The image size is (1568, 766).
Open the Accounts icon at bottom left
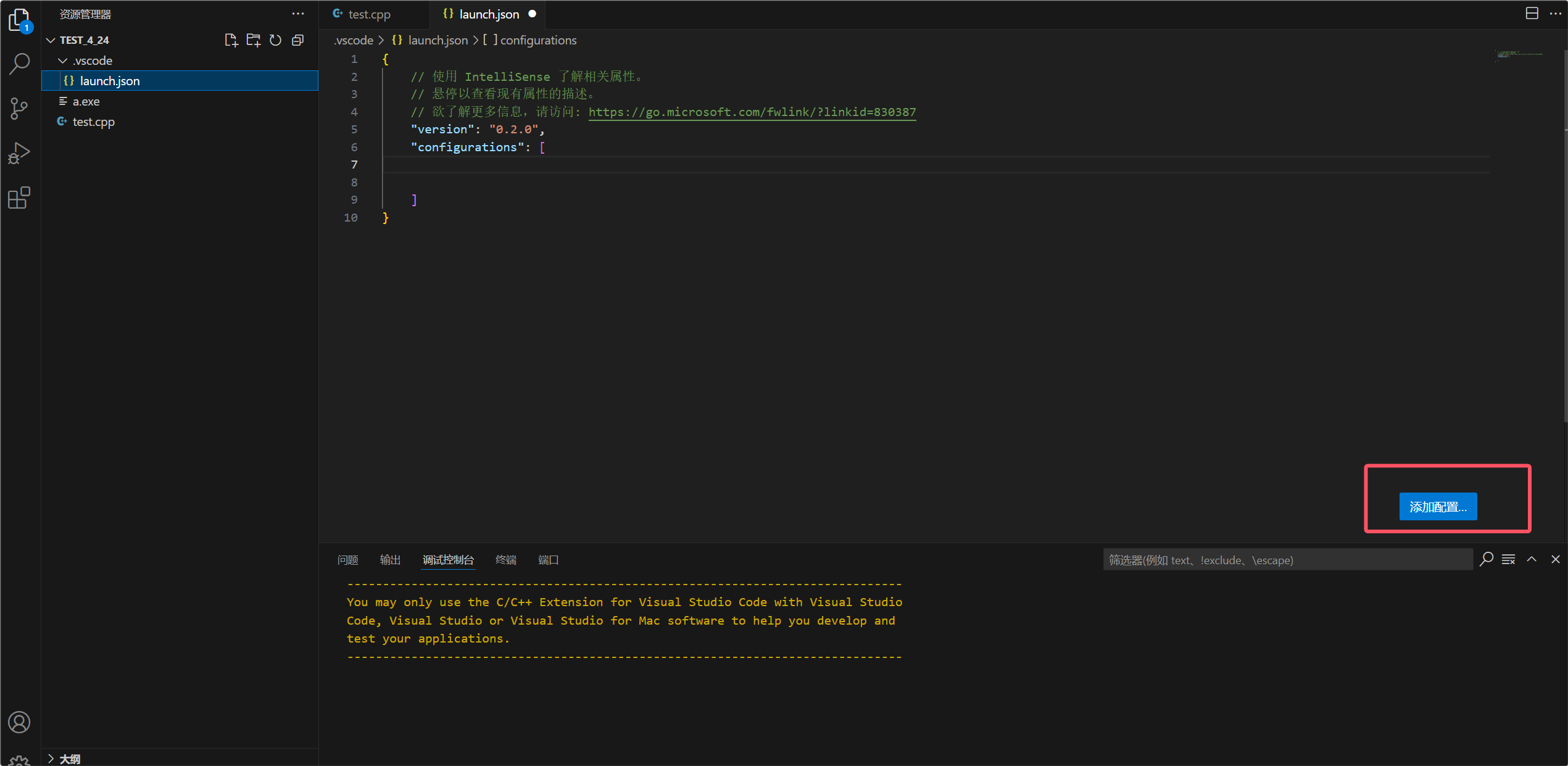click(x=19, y=722)
